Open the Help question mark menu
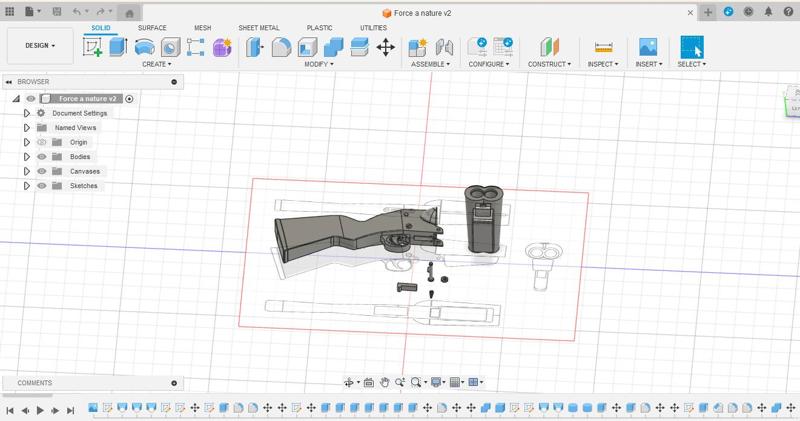Viewport: 800px width, 421px height. (x=788, y=12)
